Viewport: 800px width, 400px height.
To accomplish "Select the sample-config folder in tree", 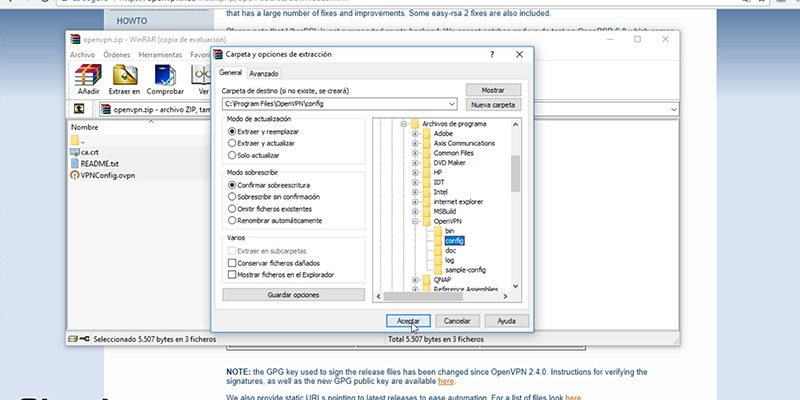I will [x=465, y=270].
